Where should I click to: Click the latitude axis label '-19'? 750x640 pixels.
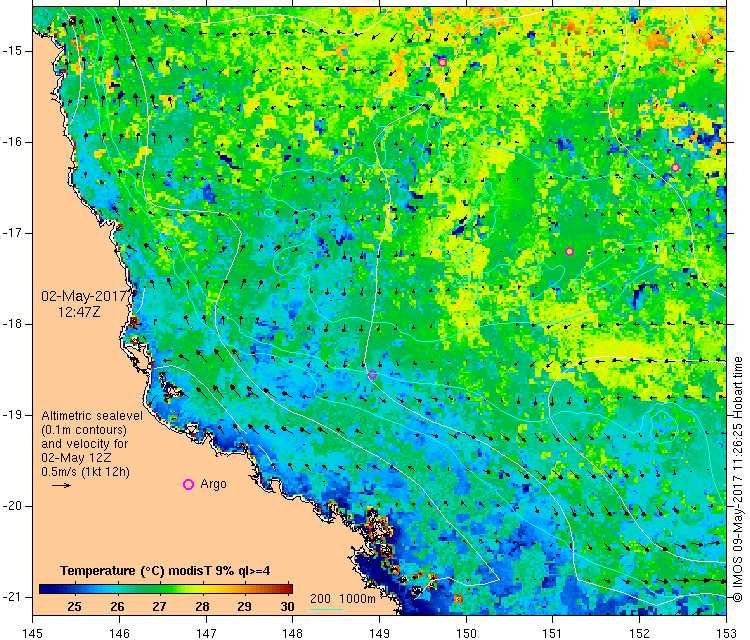point(11,415)
